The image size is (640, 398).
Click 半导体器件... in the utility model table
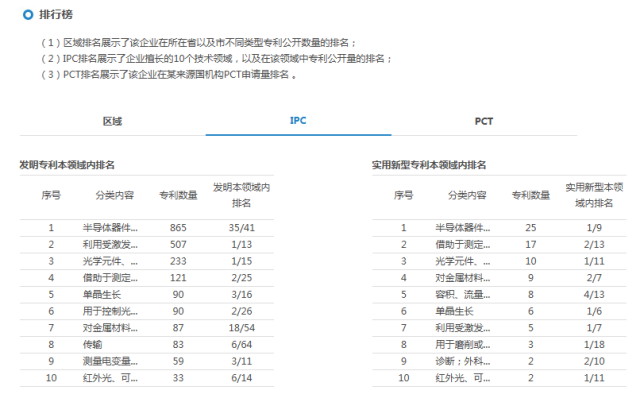[x=463, y=228]
